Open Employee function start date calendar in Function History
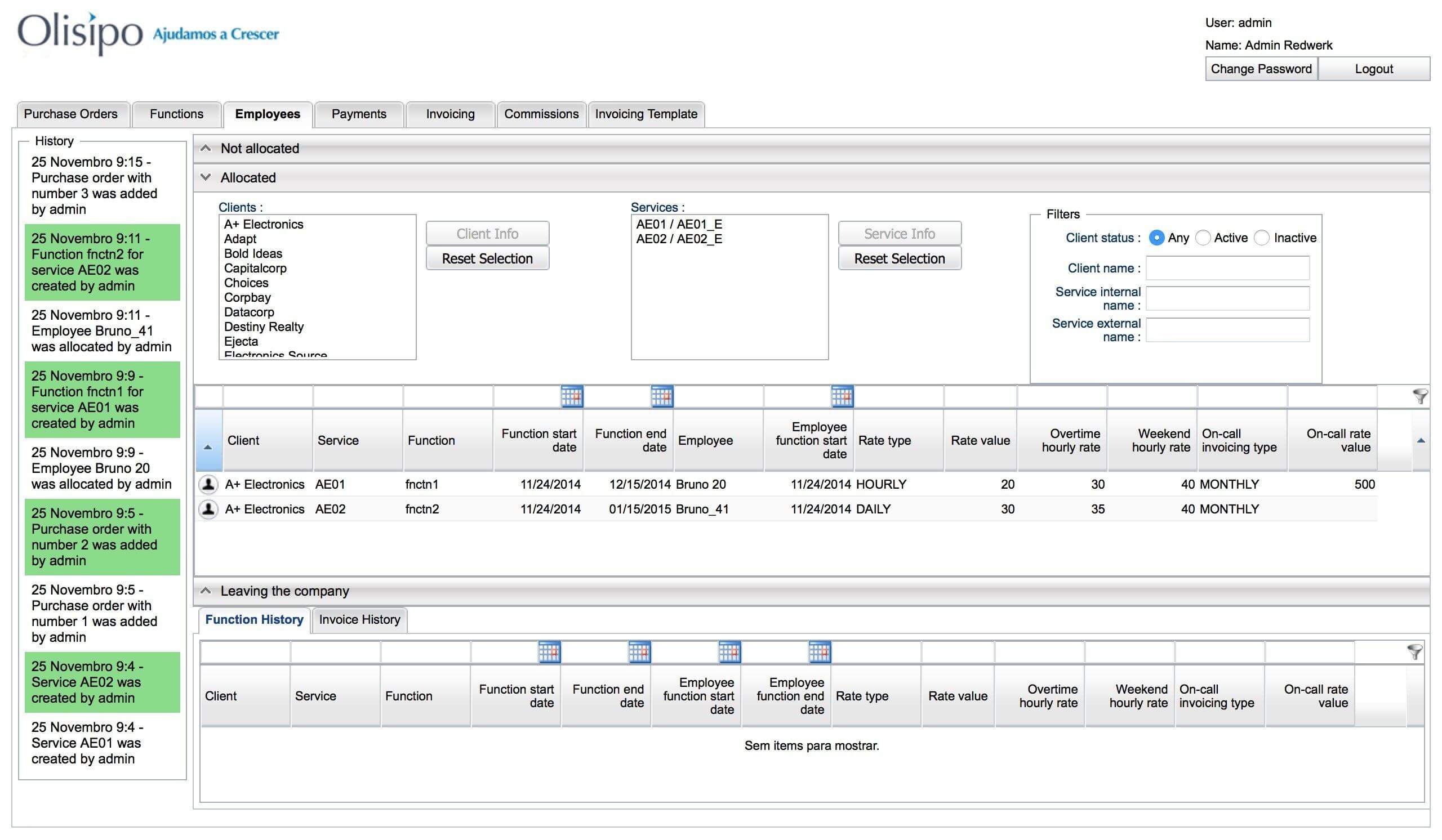This screenshot has width=1442, height=840. click(729, 652)
